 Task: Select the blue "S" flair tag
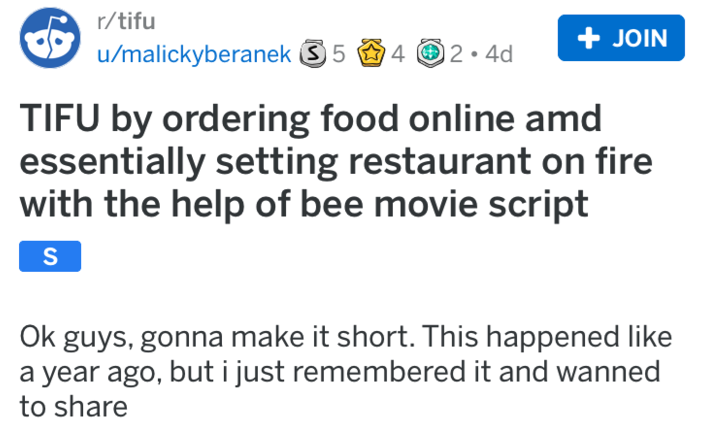click(x=49, y=257)
